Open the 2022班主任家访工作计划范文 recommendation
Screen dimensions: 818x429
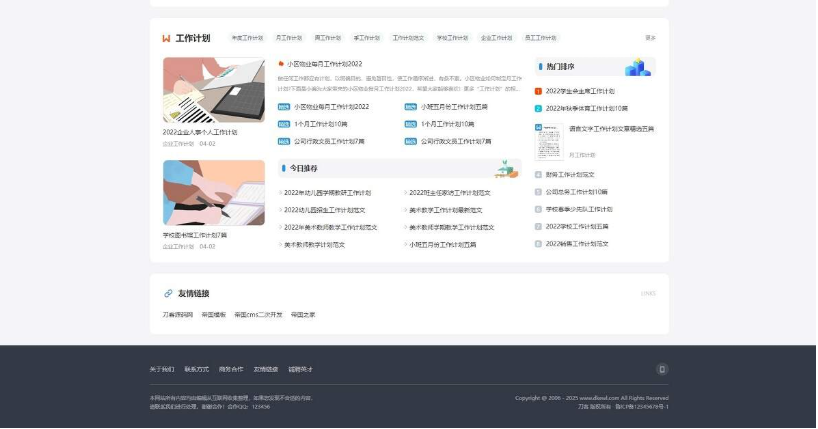[x=450, y=193]
